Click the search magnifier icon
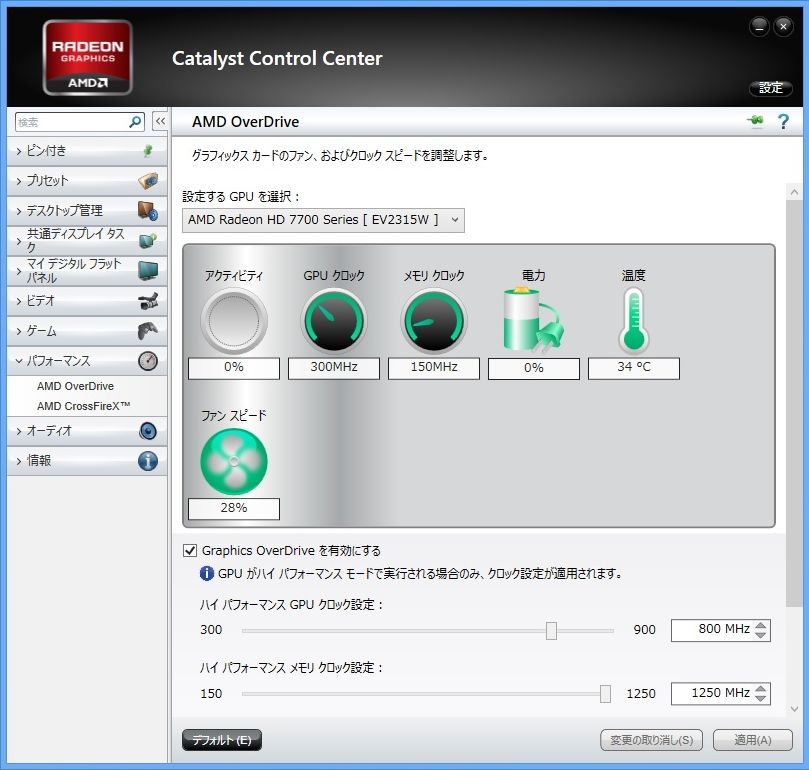Viewport: 809px width, 770px height. click(x=135, y=122)
